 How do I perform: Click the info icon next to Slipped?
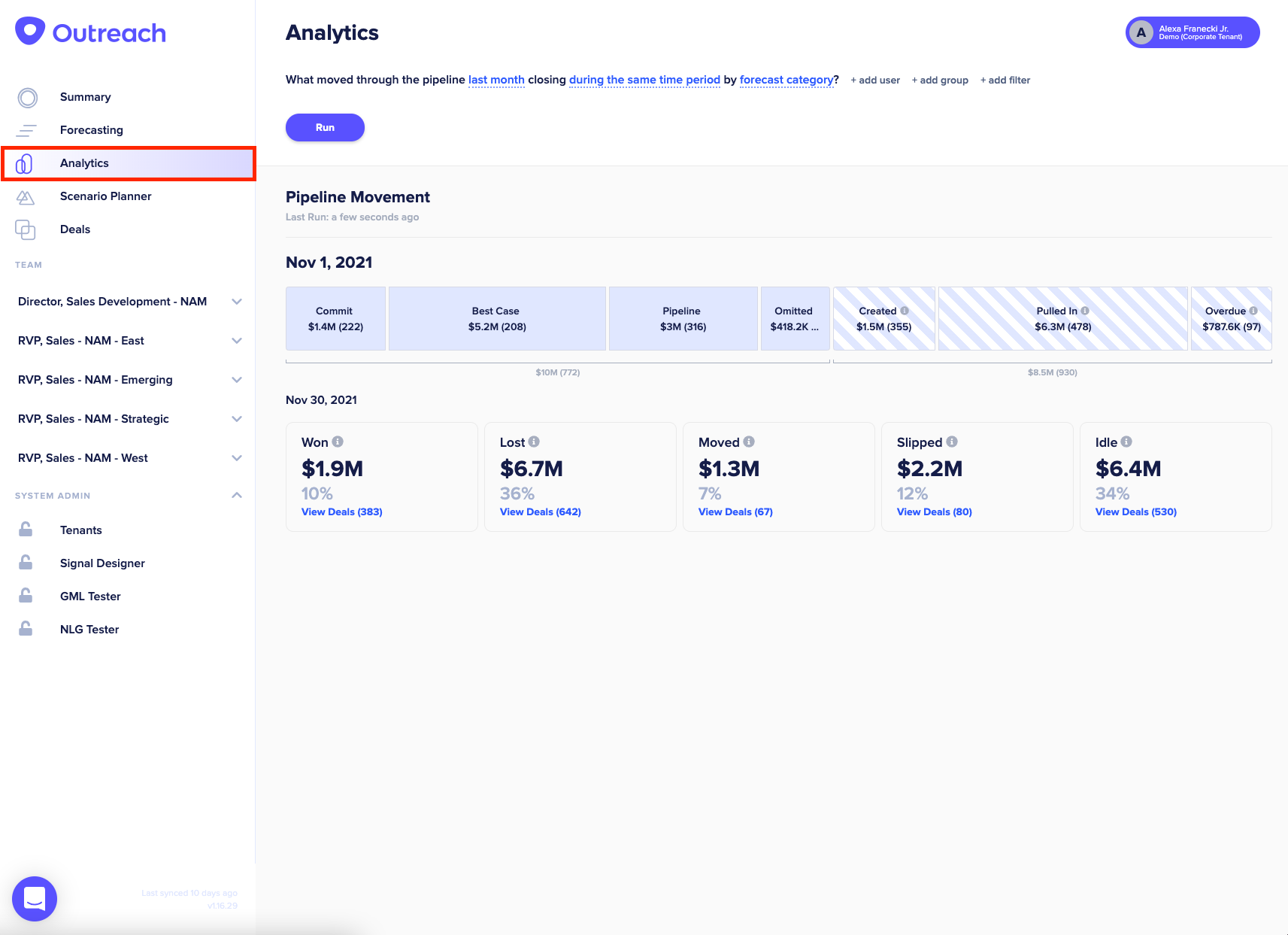[x=952, y=442]
